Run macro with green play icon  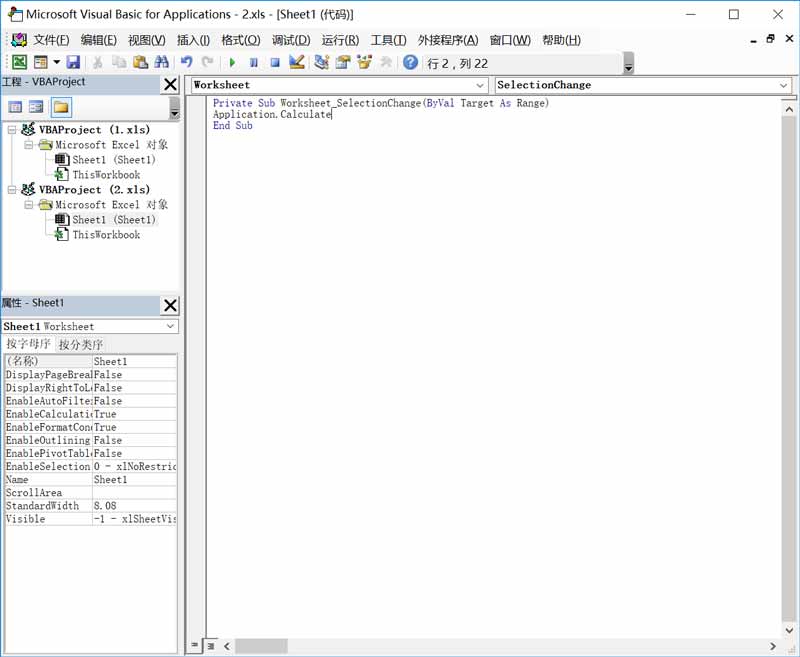click(x=233, y=62)
